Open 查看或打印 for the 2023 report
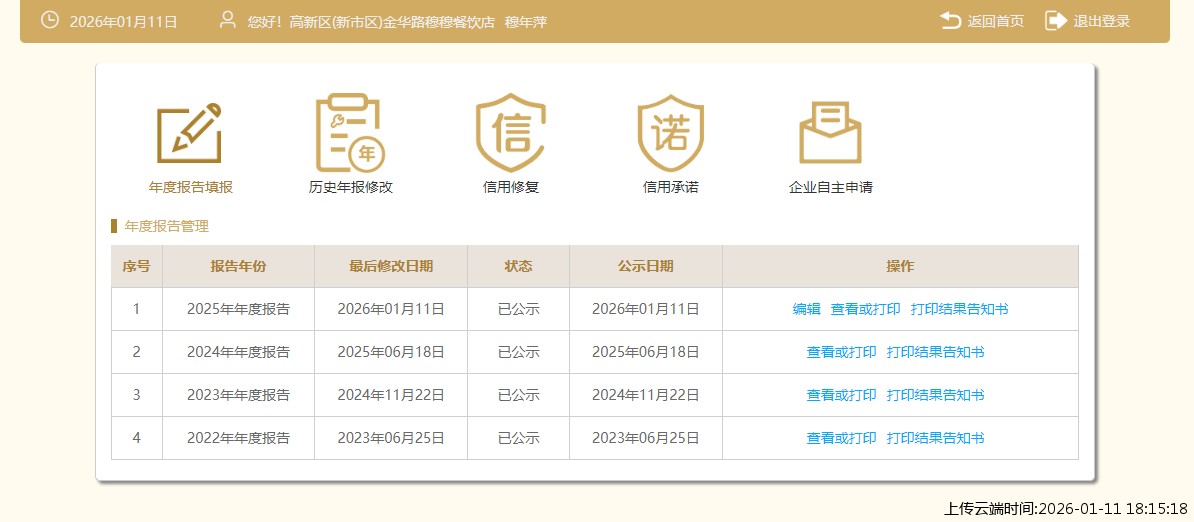The width and height of the screenshot is (1194, 522). [x=841, y=395]
